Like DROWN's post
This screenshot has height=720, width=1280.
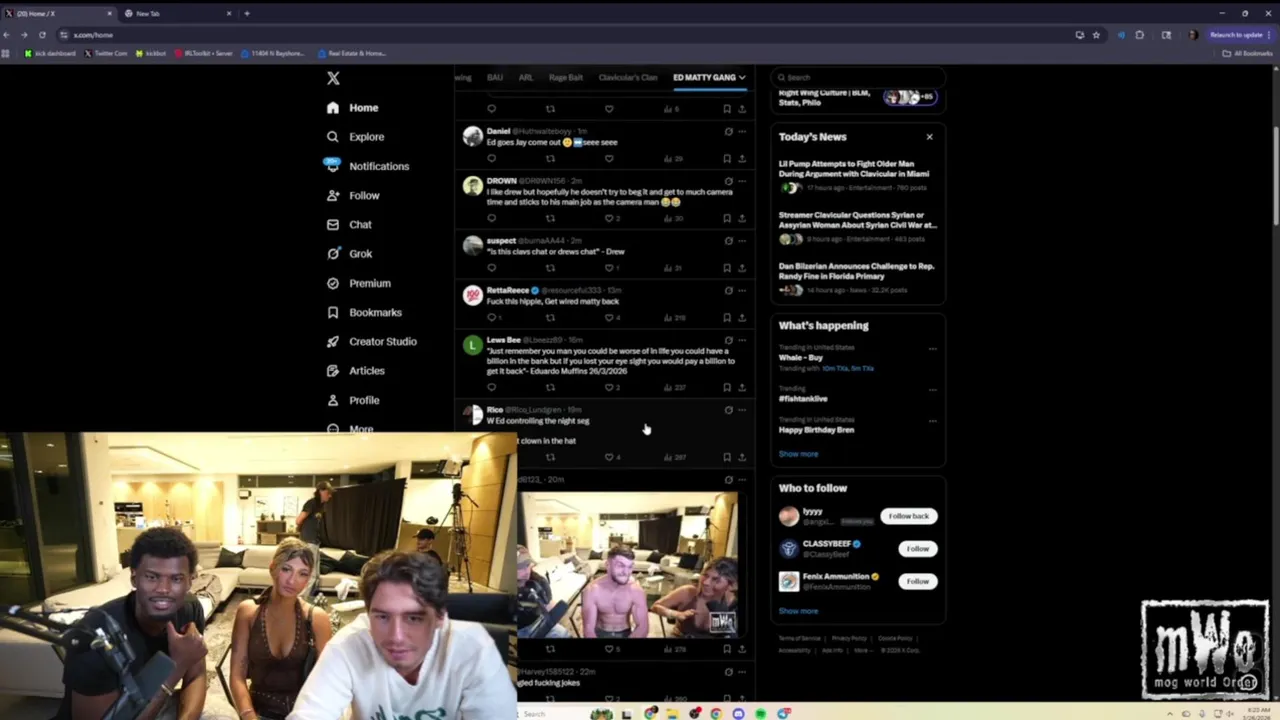point(609,218)
